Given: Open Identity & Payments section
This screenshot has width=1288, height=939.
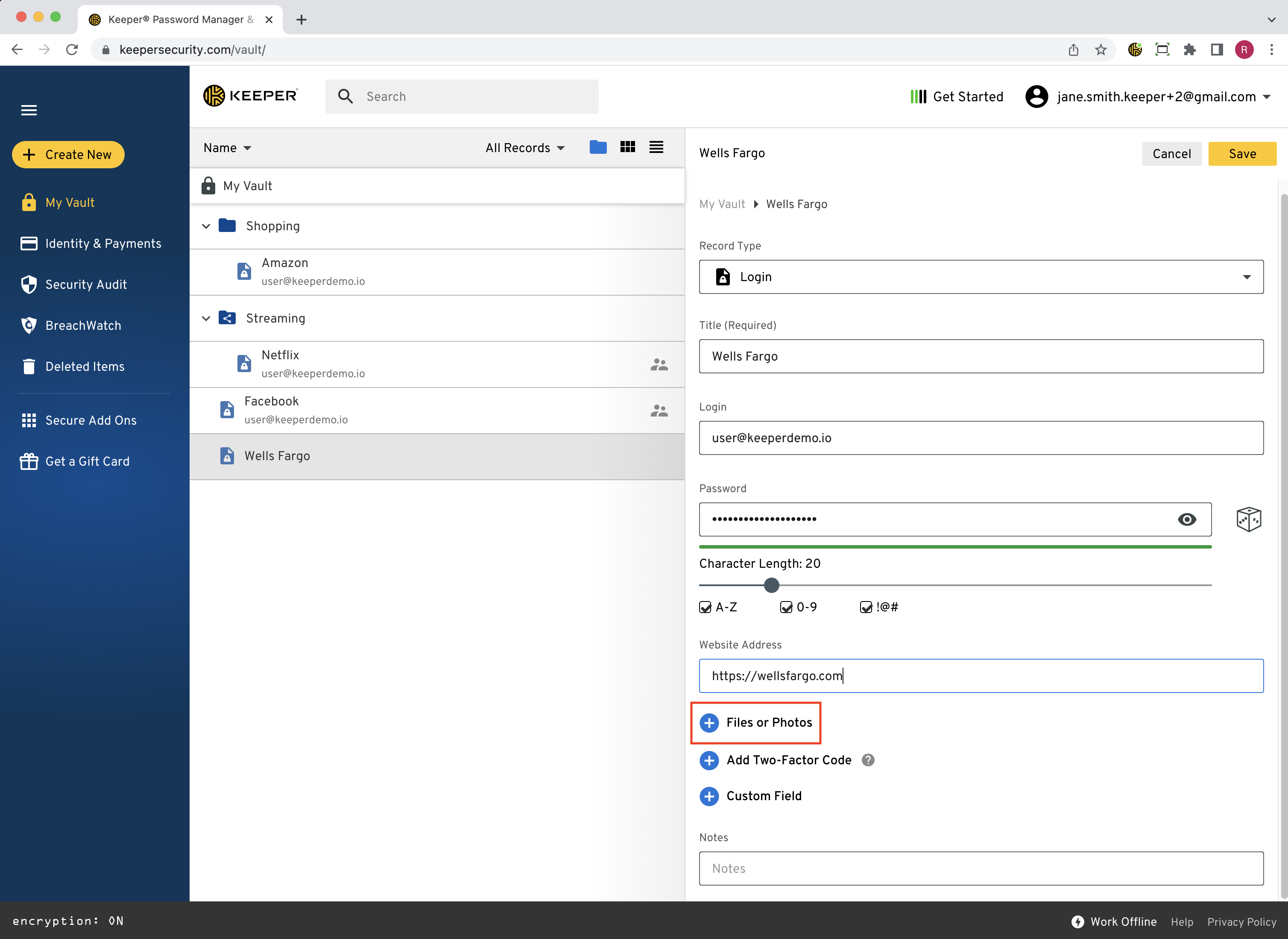Looking at the screenshot, I should click(91, 243).
